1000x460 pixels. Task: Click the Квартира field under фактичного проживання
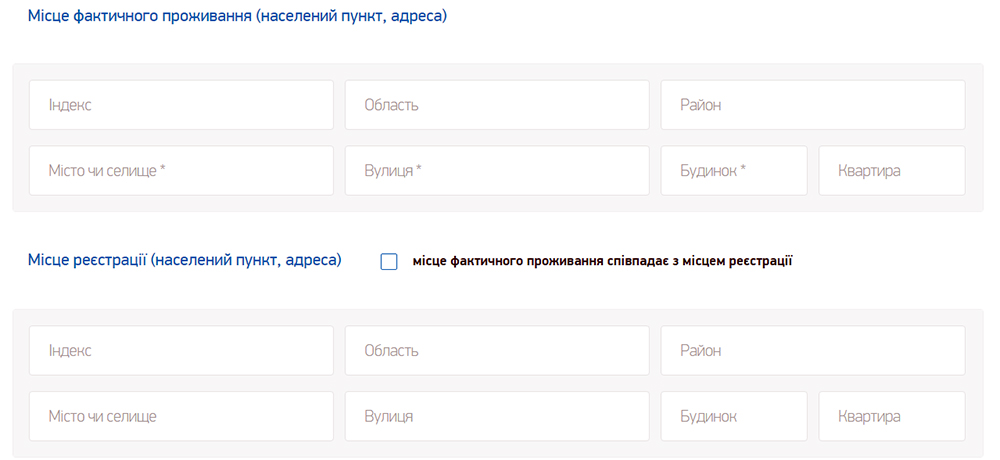(x=892, y=170)
